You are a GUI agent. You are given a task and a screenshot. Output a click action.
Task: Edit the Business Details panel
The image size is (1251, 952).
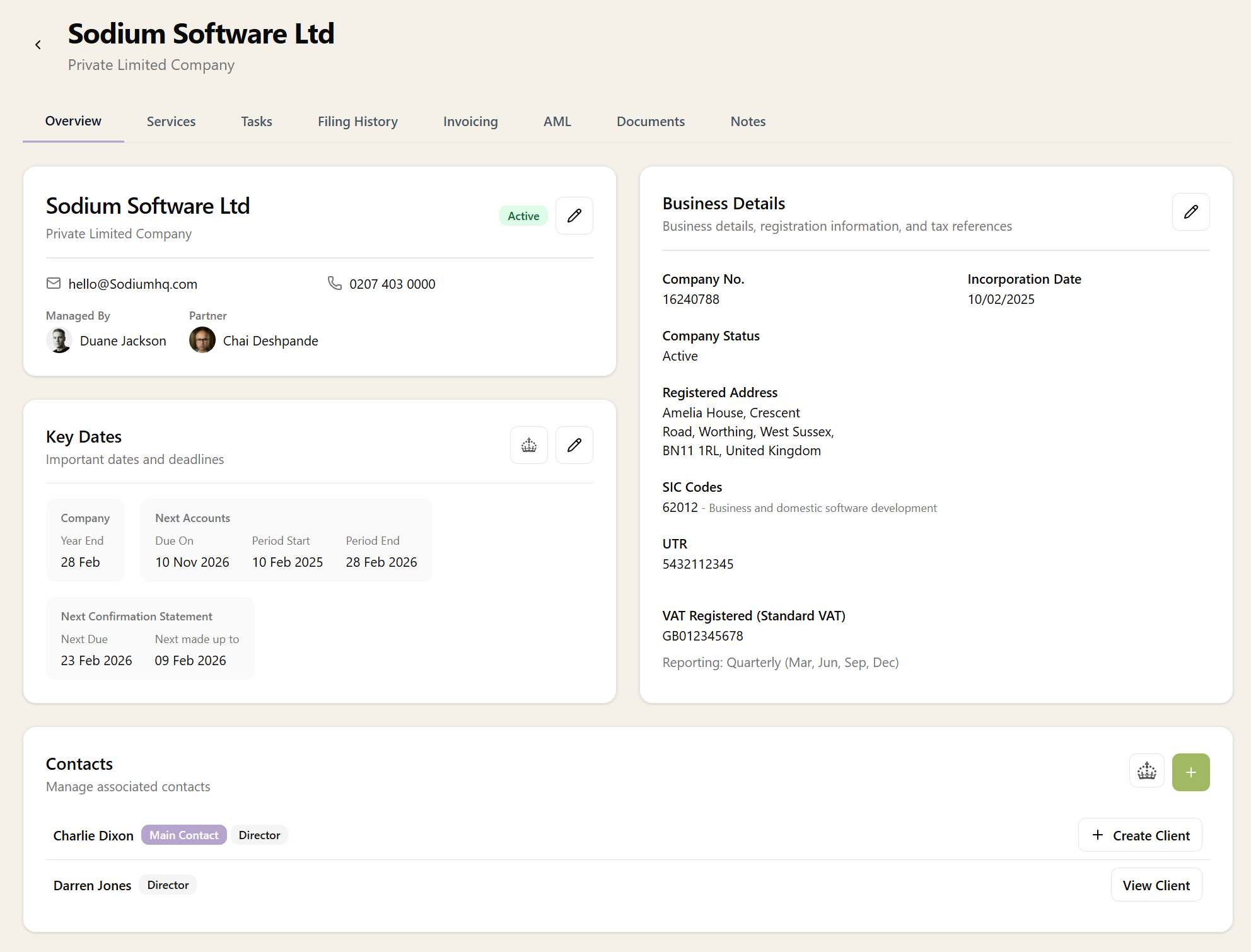pos(1190,212)
